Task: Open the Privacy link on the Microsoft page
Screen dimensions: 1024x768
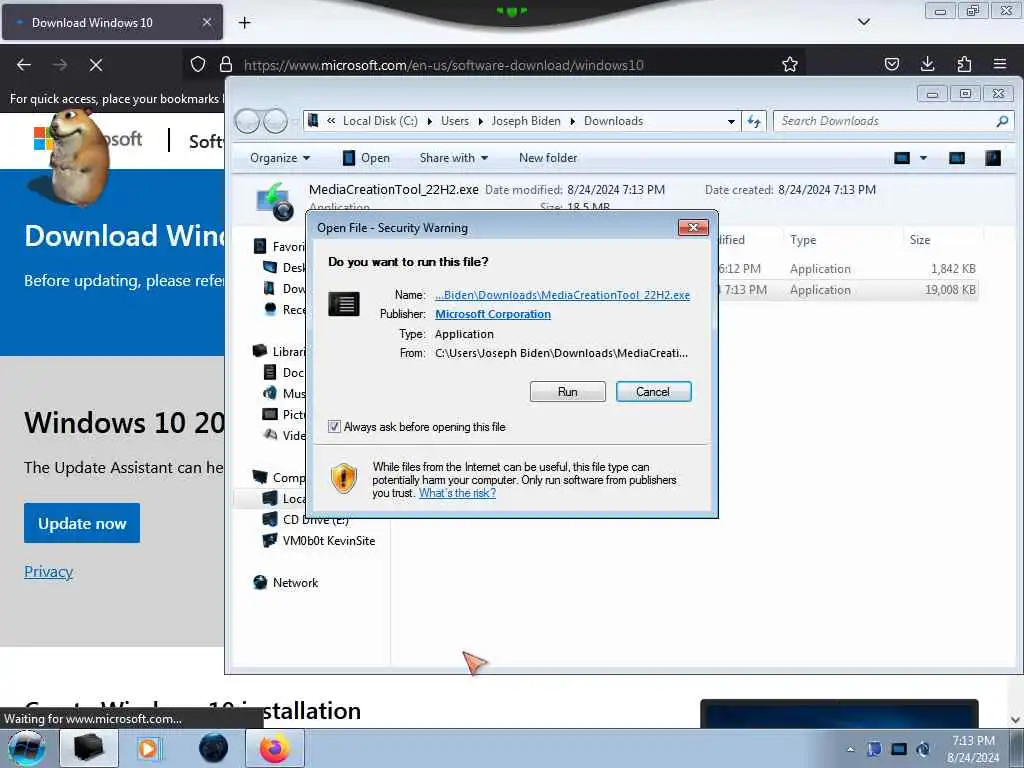Action: [x=48, y=571]
